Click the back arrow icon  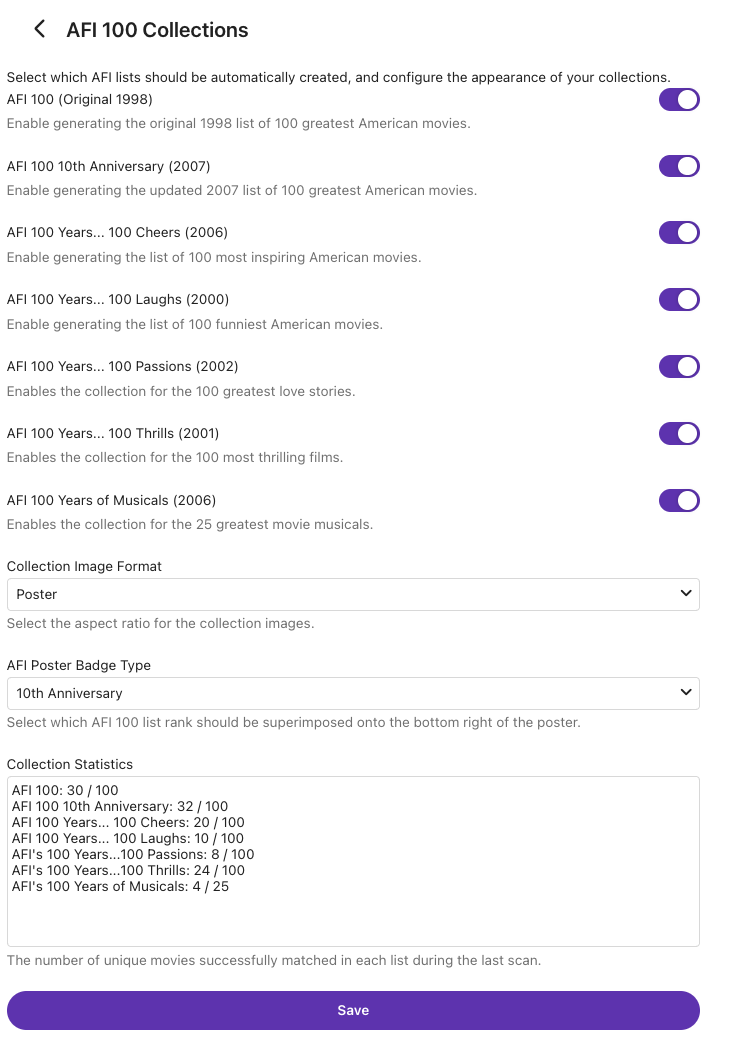point(40,29)
